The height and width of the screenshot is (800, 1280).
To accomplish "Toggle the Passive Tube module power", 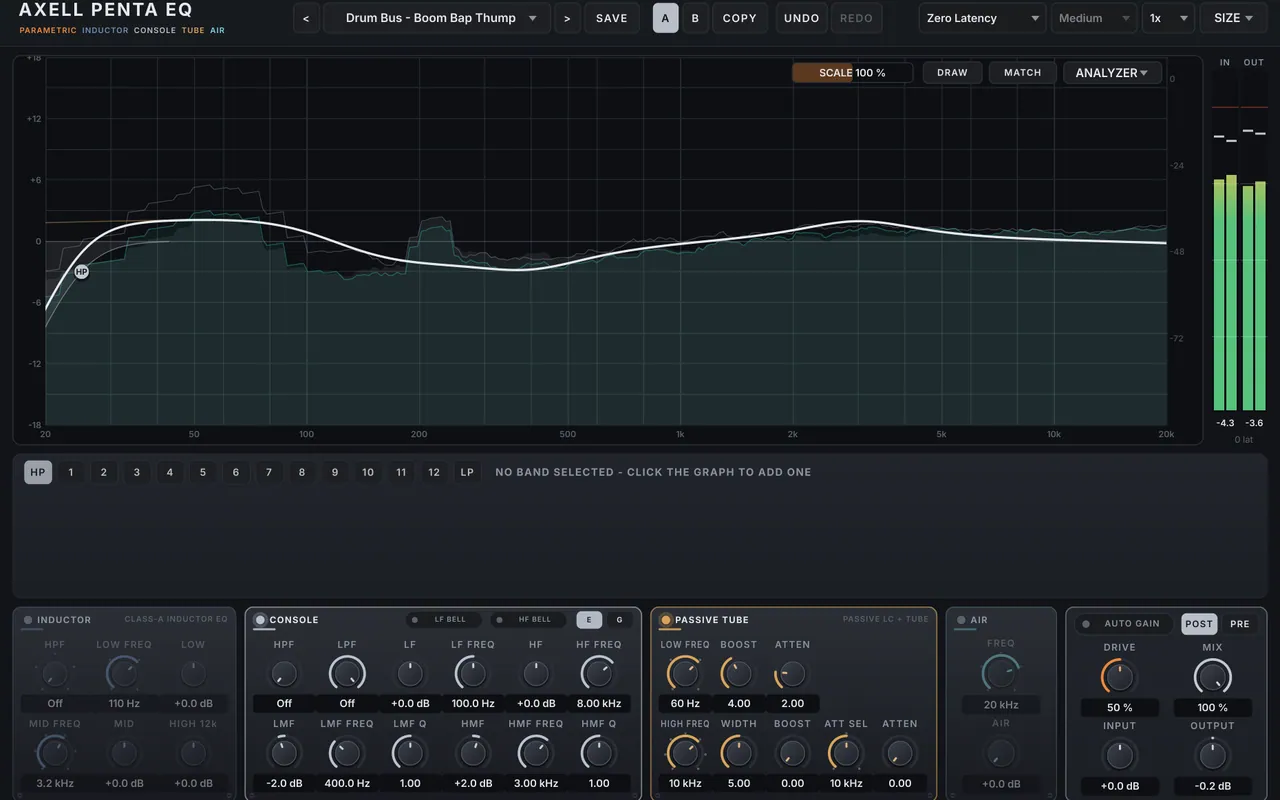I will tap(666, 620).
